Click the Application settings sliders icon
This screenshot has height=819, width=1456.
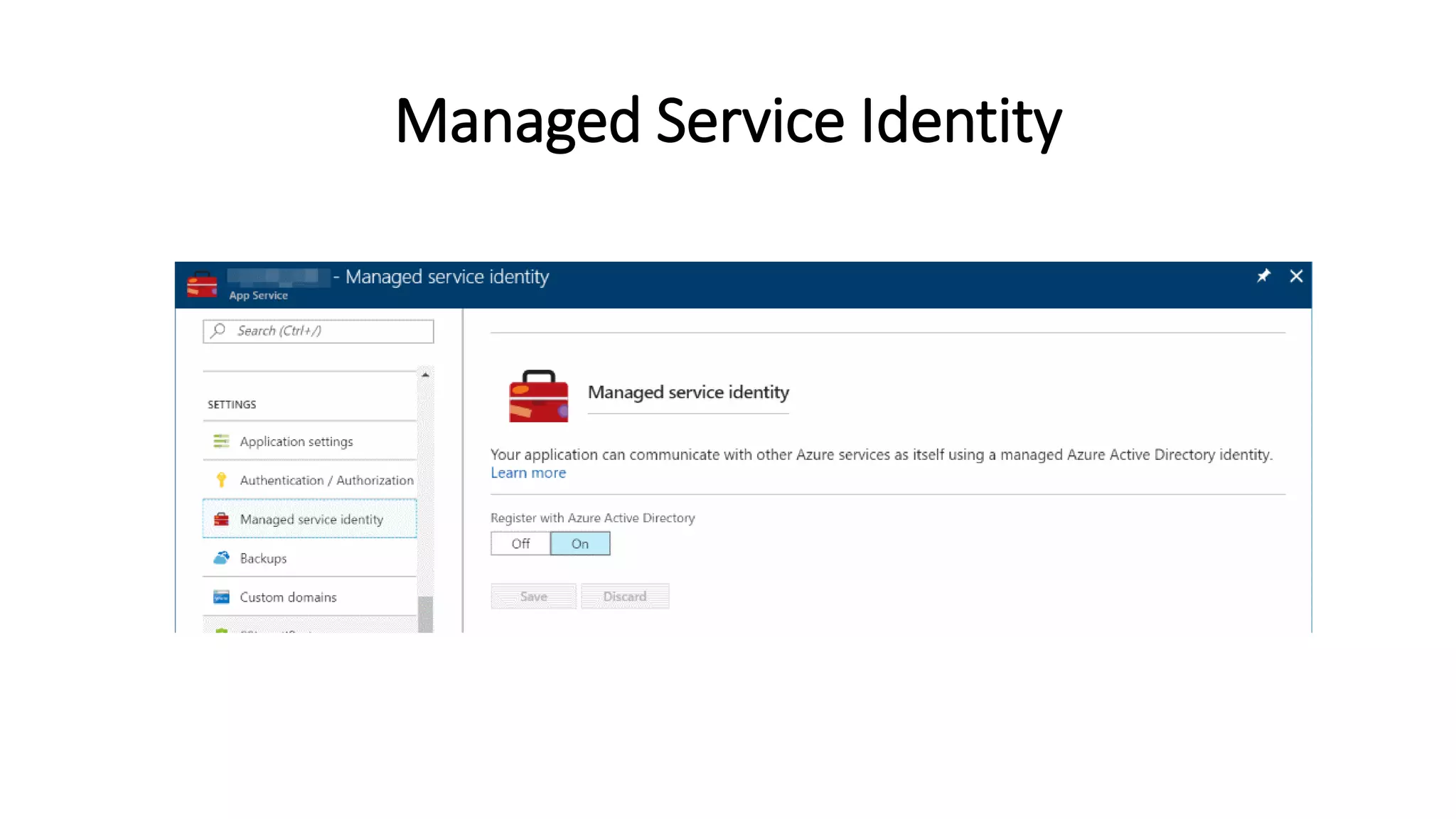click(x=221, y=441)
